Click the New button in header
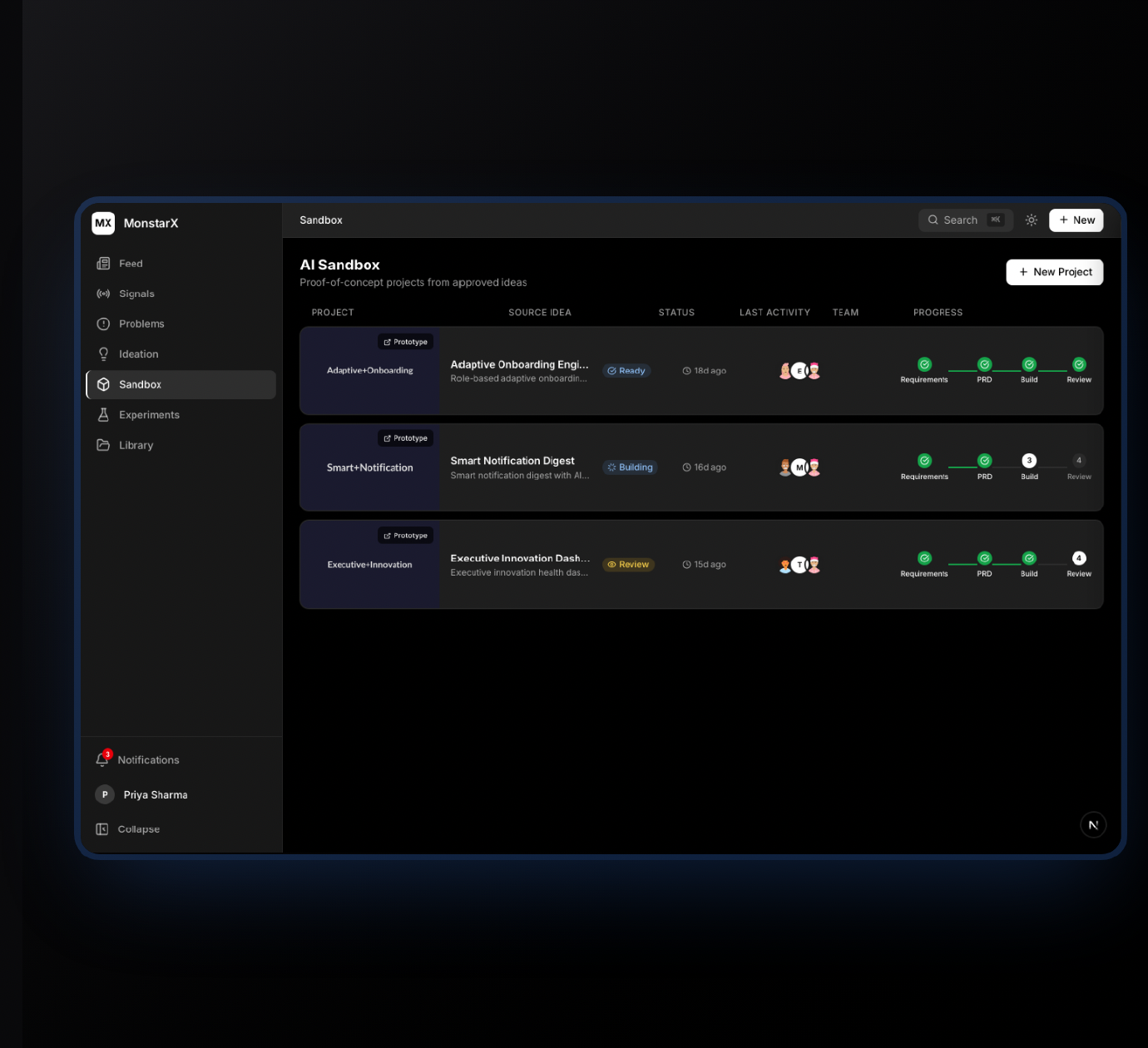 tap(1076, 220)
